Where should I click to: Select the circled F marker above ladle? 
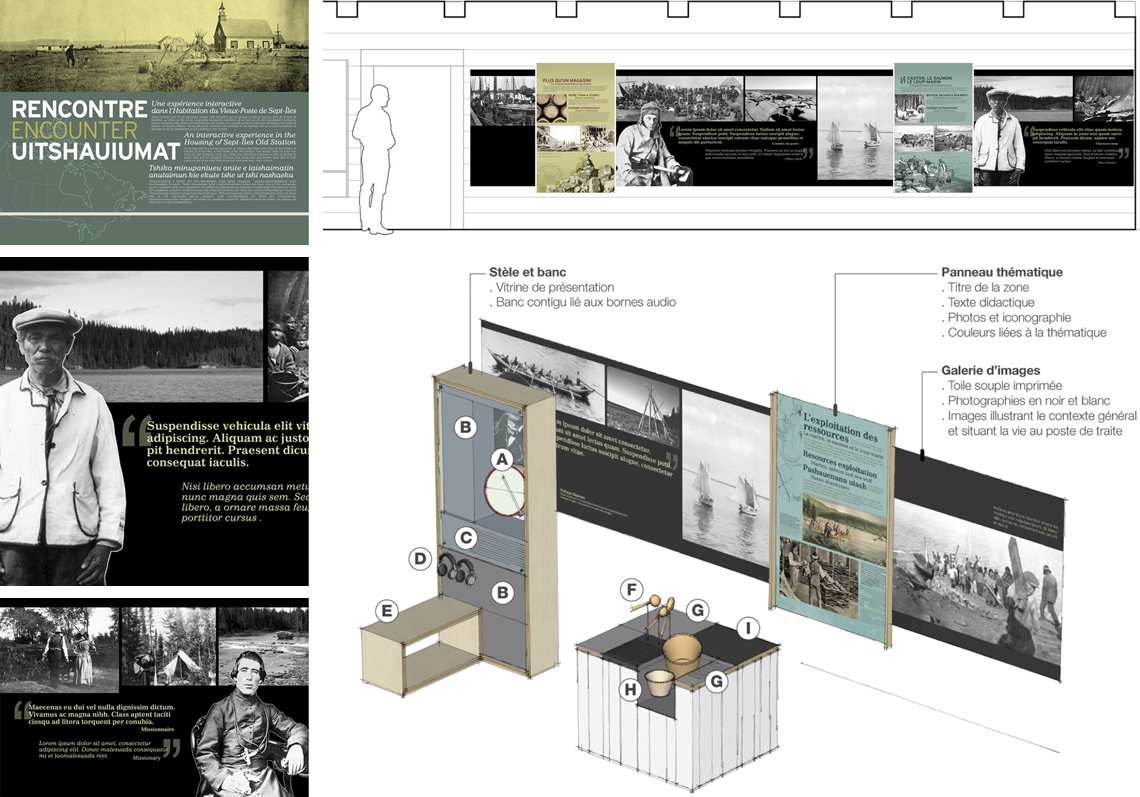coord(631,589)
